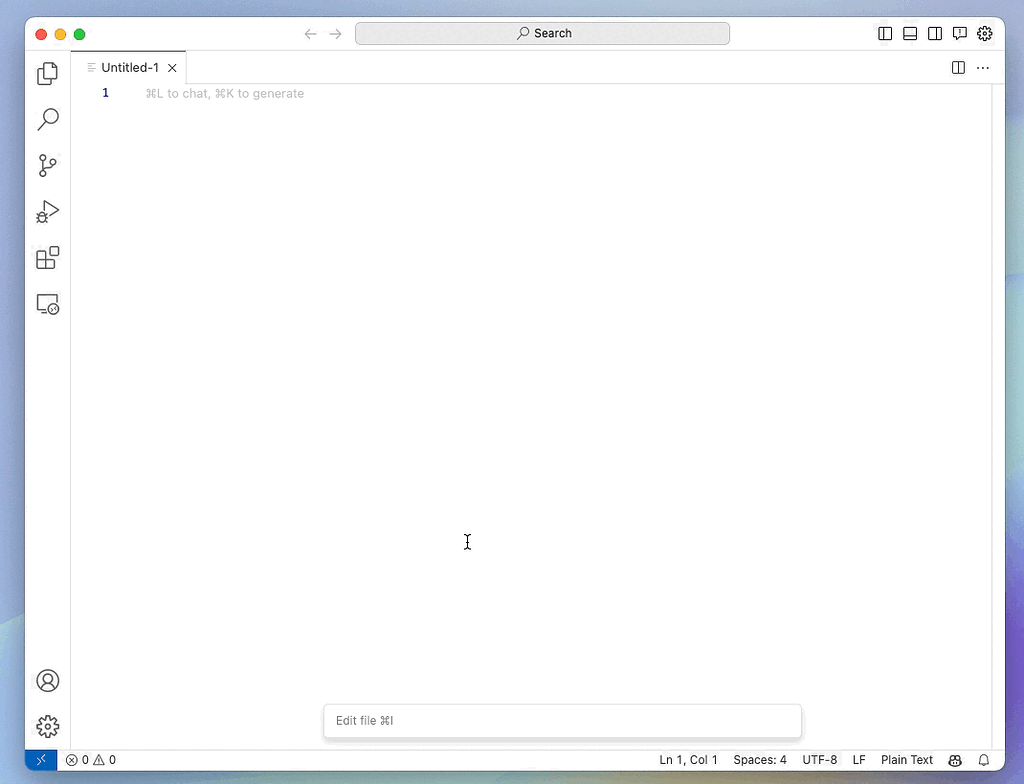Select the Search icon in activity bar

click(x=47, y=119)
